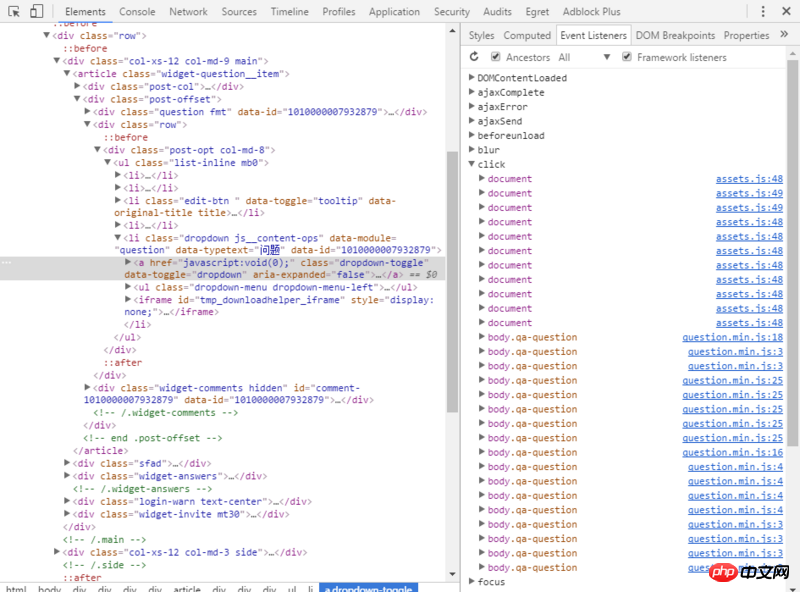Refresh the event listeners list
Image resolution: width=800 pixels, height=592 pixels.
[474, 57]
